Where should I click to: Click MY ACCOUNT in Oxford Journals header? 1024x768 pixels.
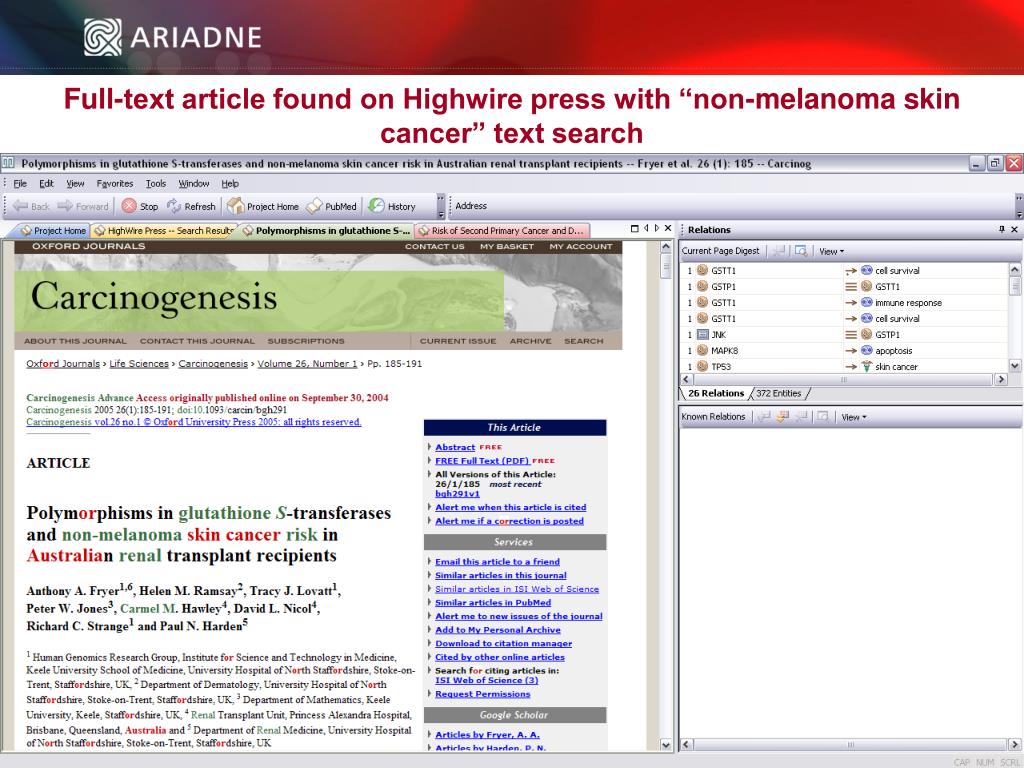point(581,247)
